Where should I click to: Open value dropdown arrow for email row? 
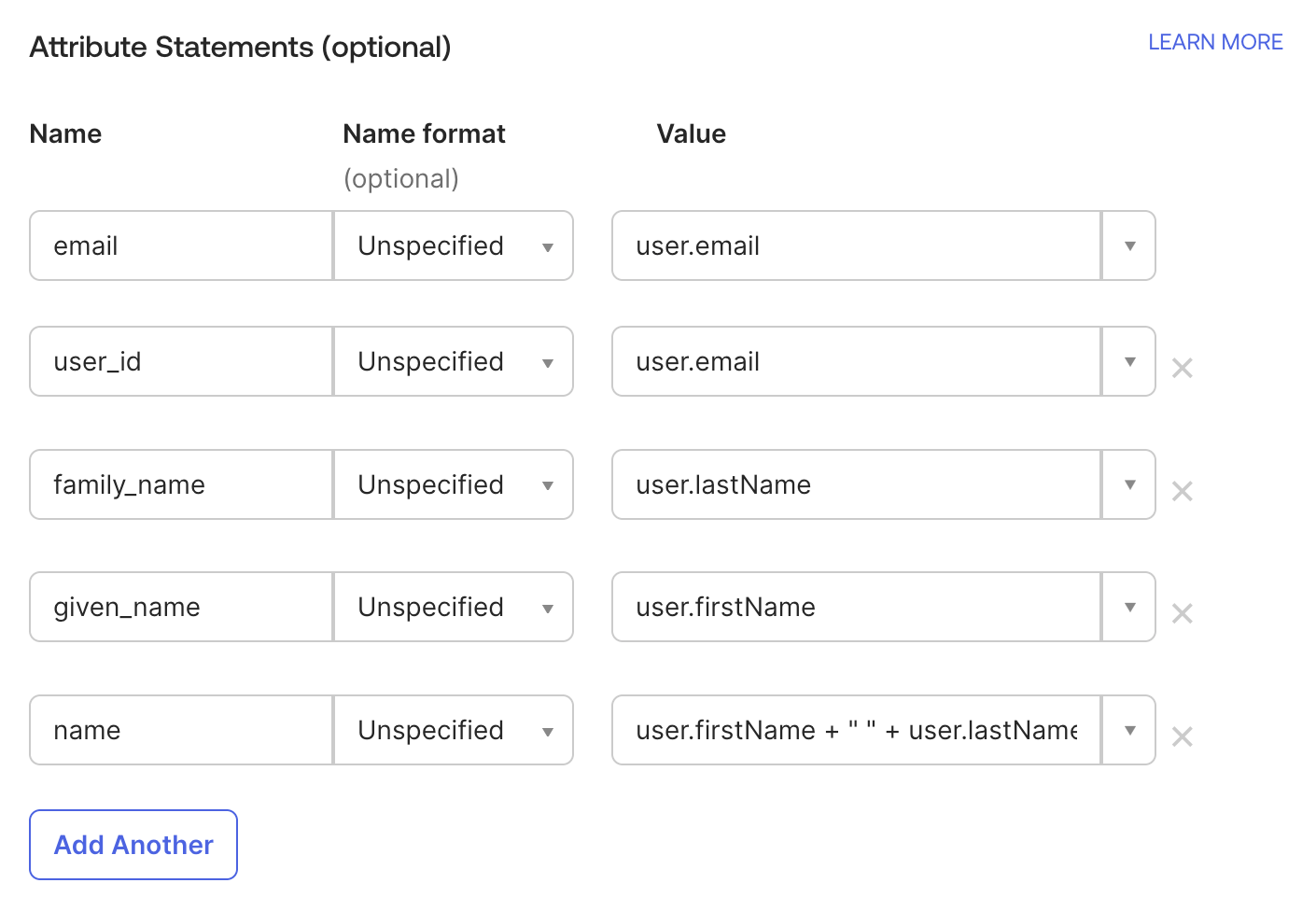1129,245
